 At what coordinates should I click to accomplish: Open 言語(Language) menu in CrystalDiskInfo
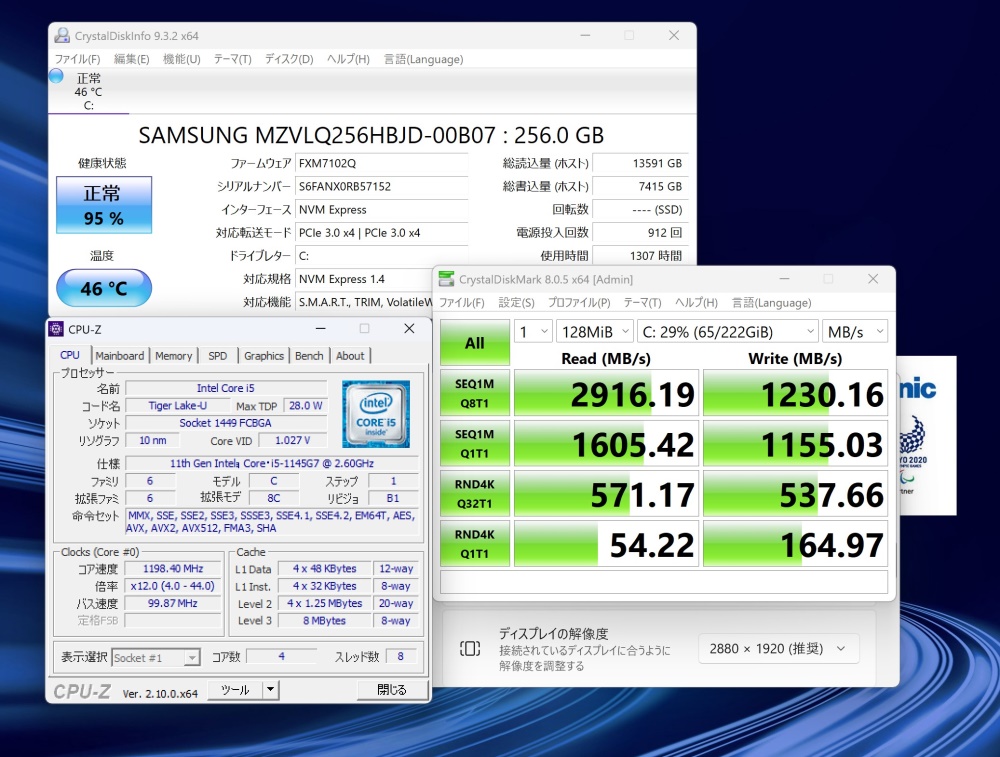(x=423, y=59)
